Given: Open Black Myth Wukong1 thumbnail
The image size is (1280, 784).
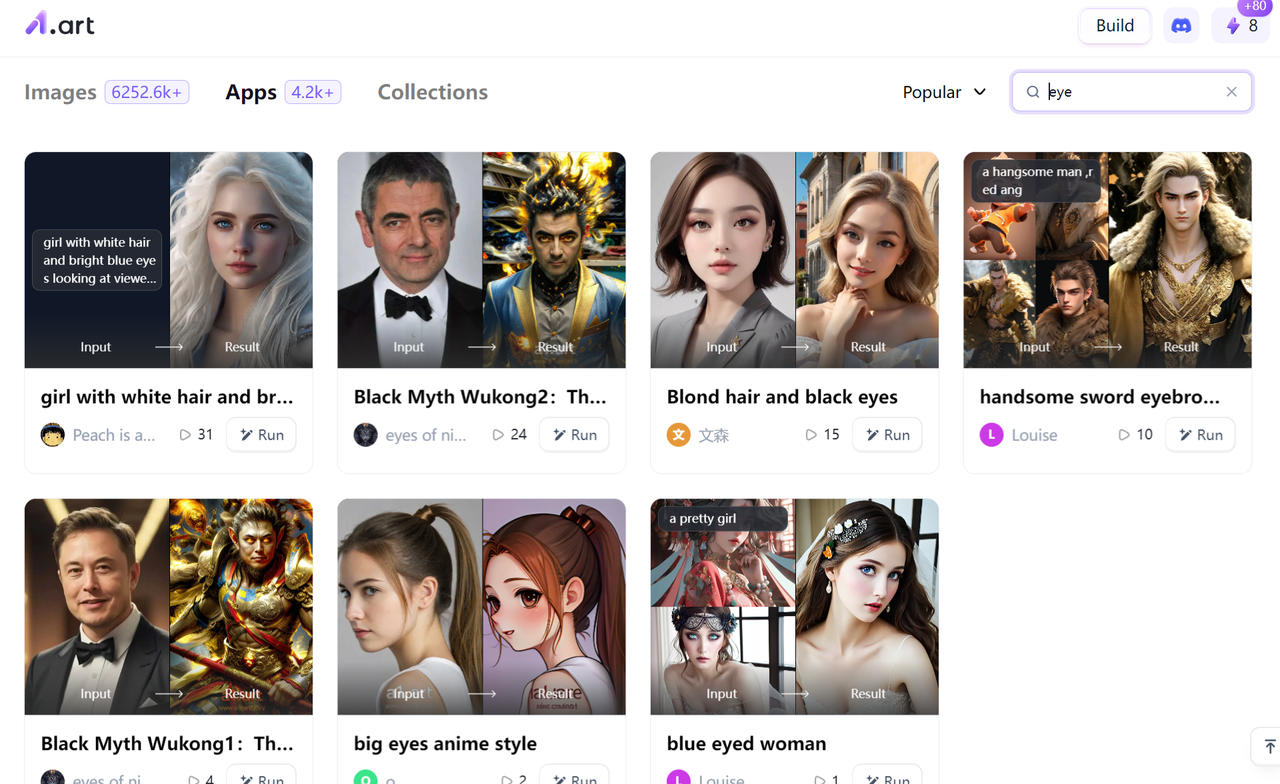Looking at the screenshot, I should pos(169,607).
